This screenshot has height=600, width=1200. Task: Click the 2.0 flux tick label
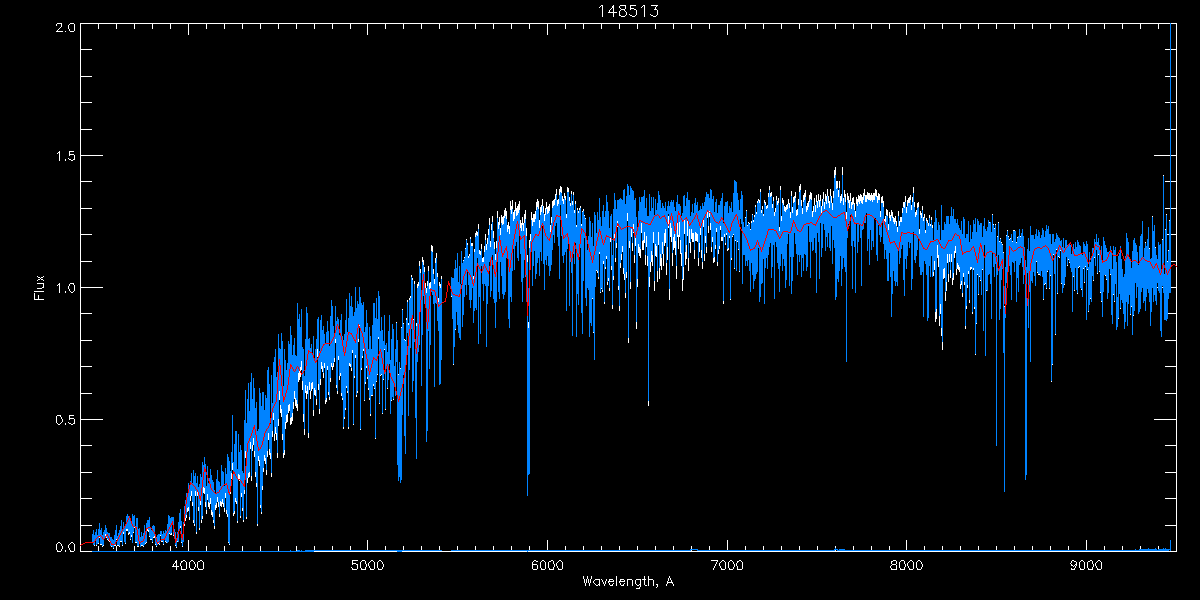(x=64, y=28)
